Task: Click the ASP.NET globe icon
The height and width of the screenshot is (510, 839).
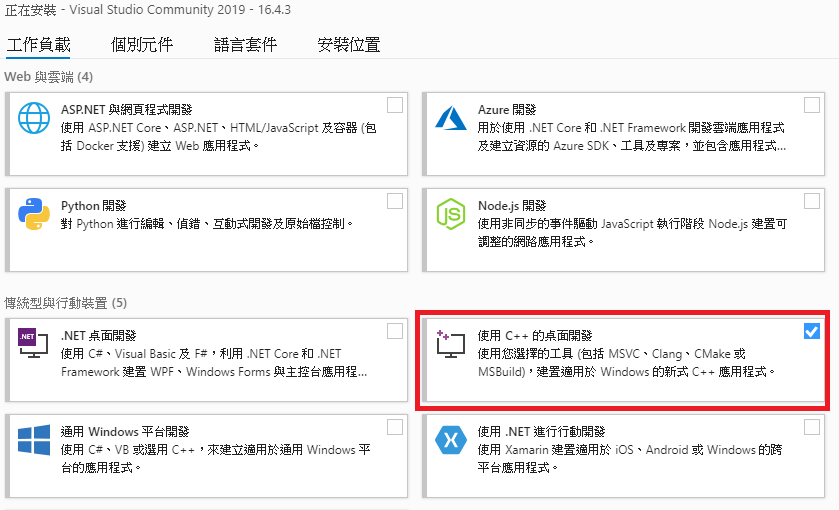Action: click(x=34, y=118)
